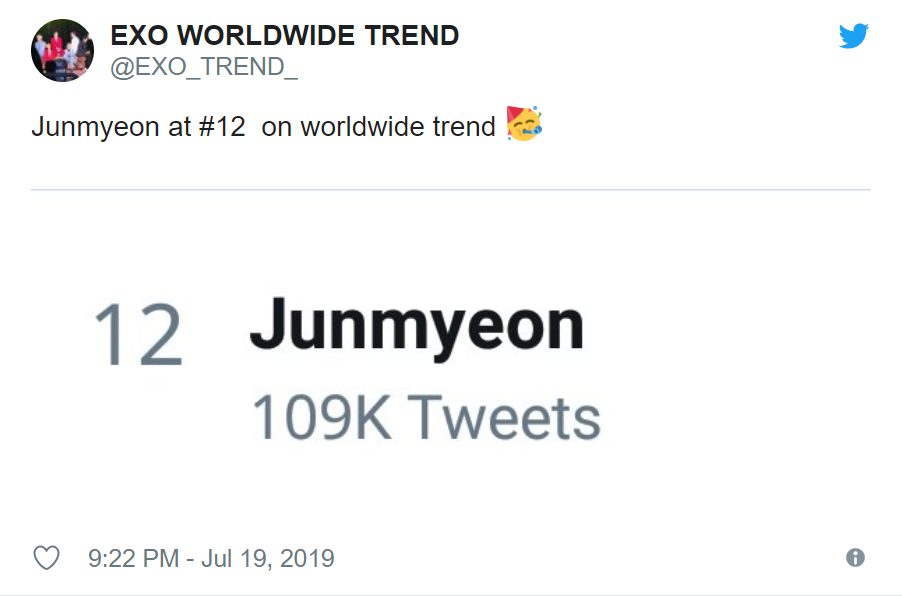Click the horizontal divider below the tweet text

pos(450,190)
